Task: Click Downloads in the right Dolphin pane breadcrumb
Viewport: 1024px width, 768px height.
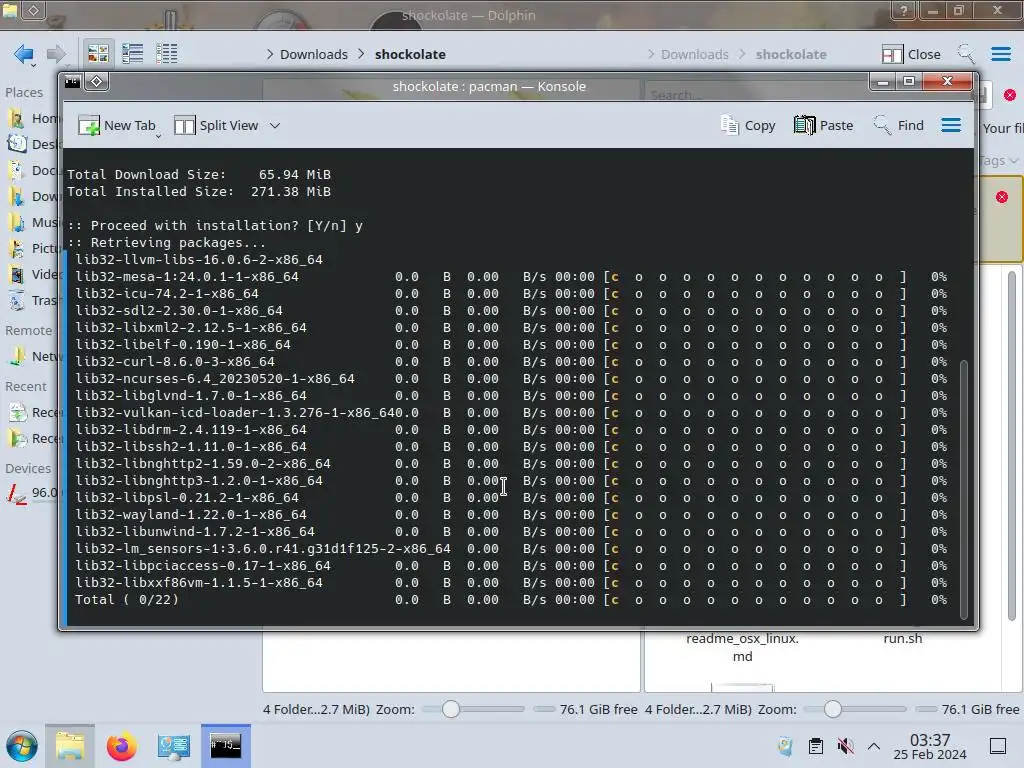Action: click(694, 54)
